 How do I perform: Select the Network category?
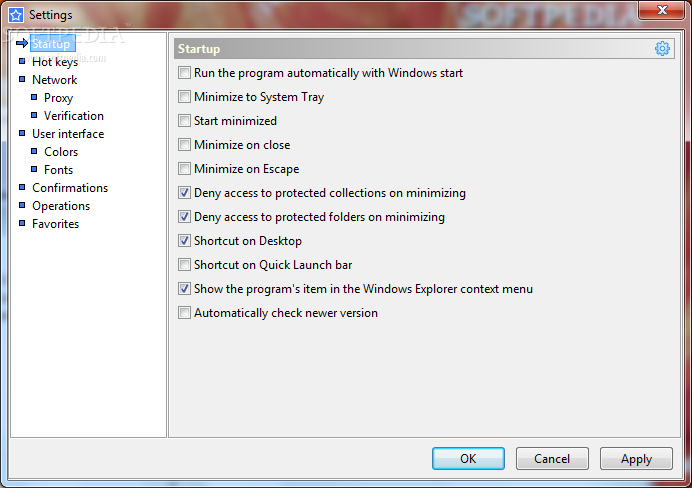pos(54,80)
